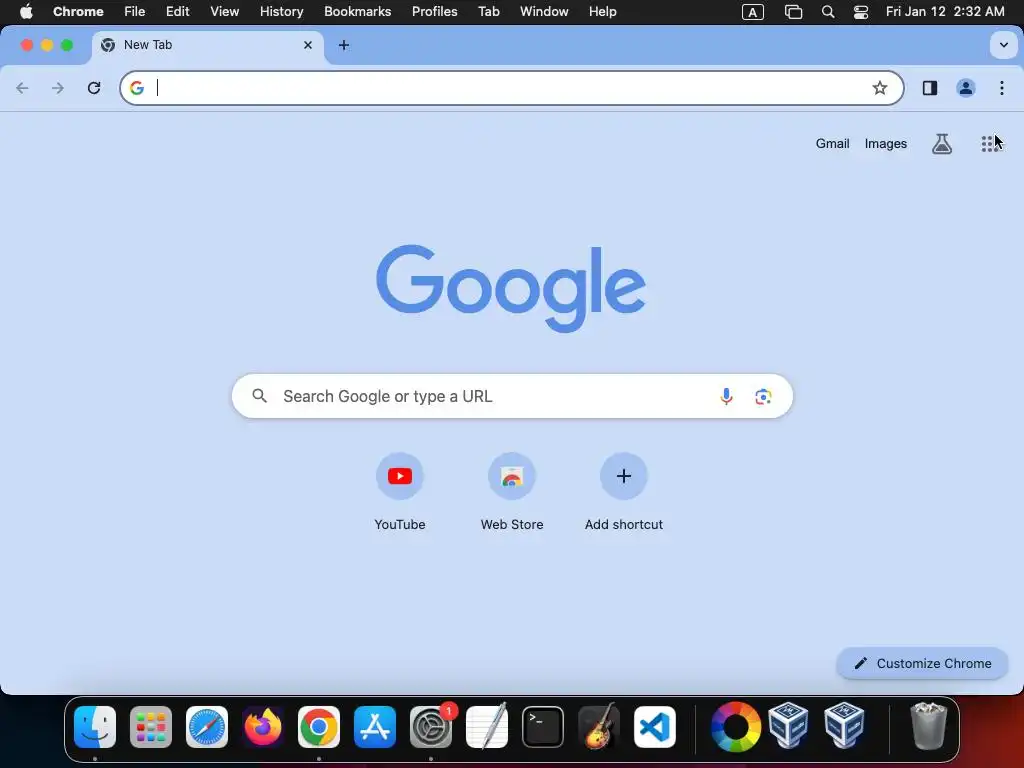Screen dimensions: 1024x768
Task: Launch Safari from the Dock
Action: tap(207, 727)
